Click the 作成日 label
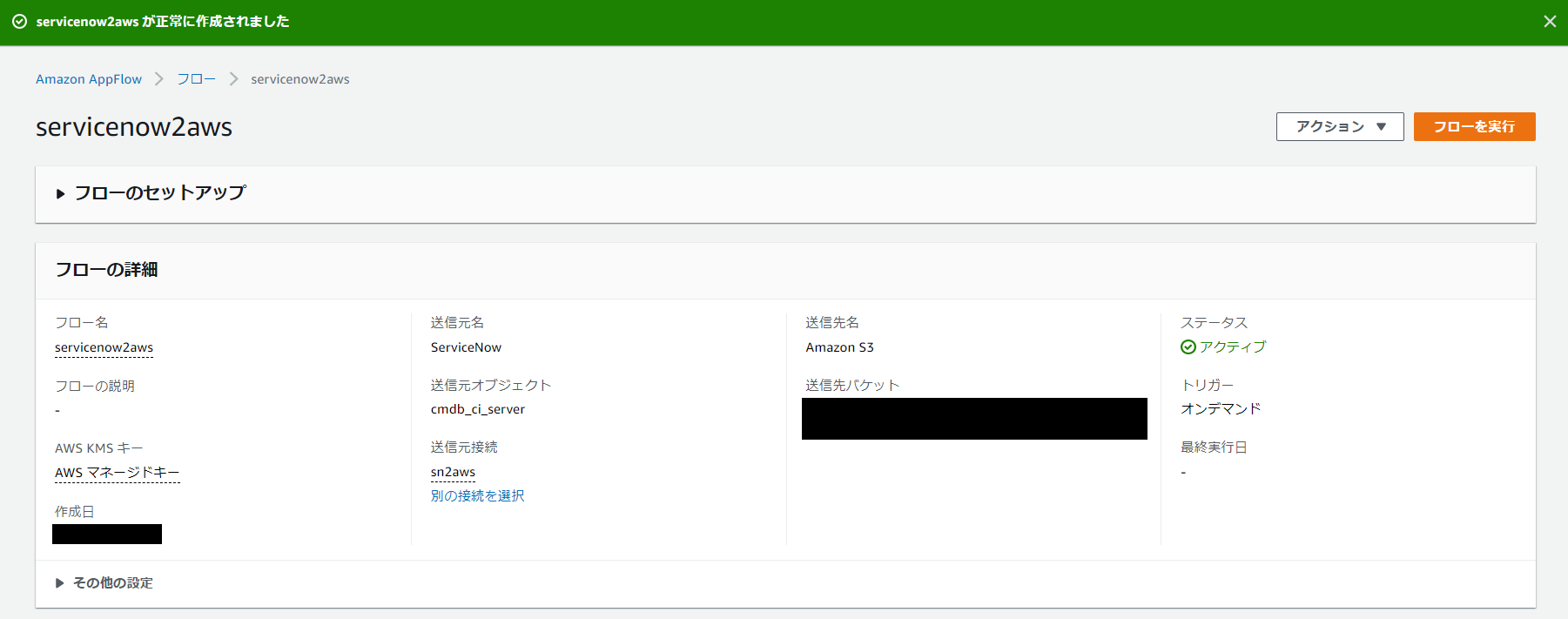Screen dimensions: 1568x619 coord(75,512)
